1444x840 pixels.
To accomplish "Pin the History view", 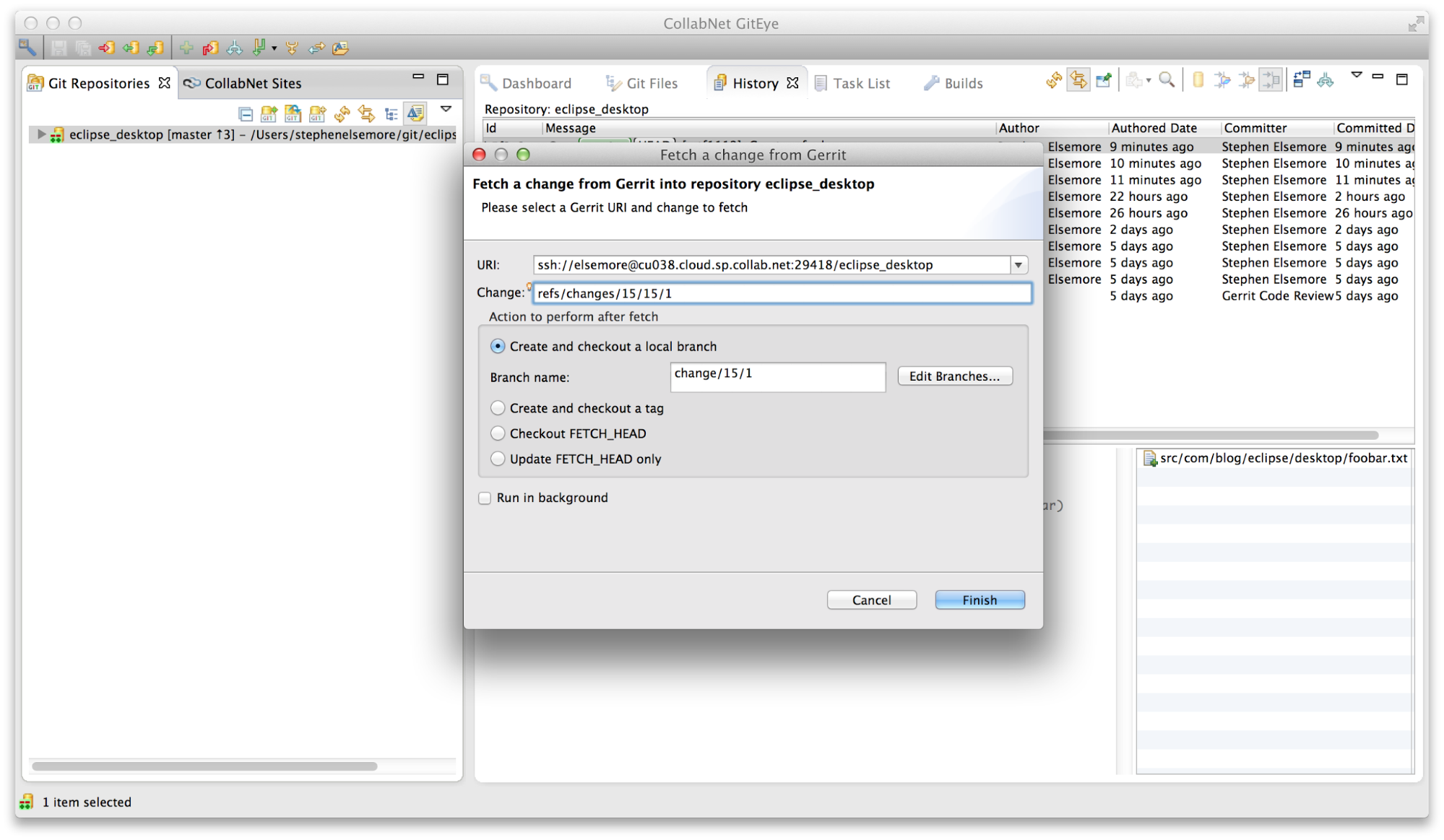I will click(1103, 80).
